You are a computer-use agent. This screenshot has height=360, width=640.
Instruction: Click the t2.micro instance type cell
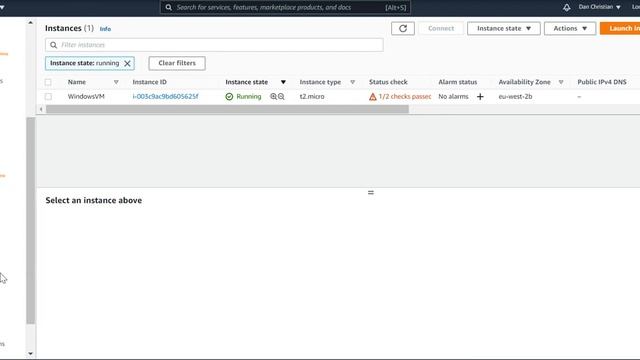tap(312, 97)
